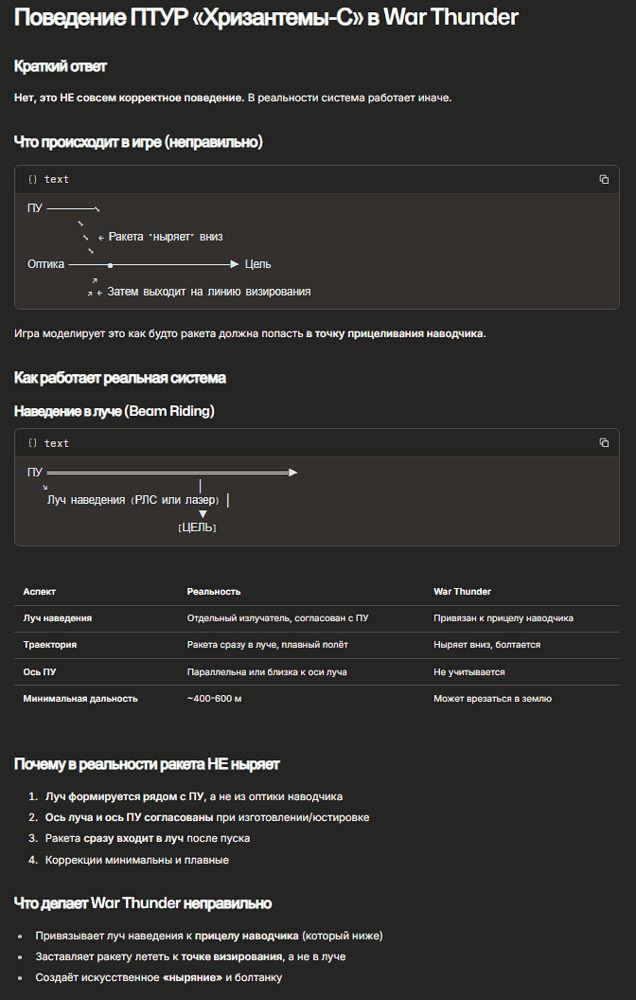This screenshot has width=636, height=1000.
Task: Click the «Аспект» table column header
Action: click(39, 592)
